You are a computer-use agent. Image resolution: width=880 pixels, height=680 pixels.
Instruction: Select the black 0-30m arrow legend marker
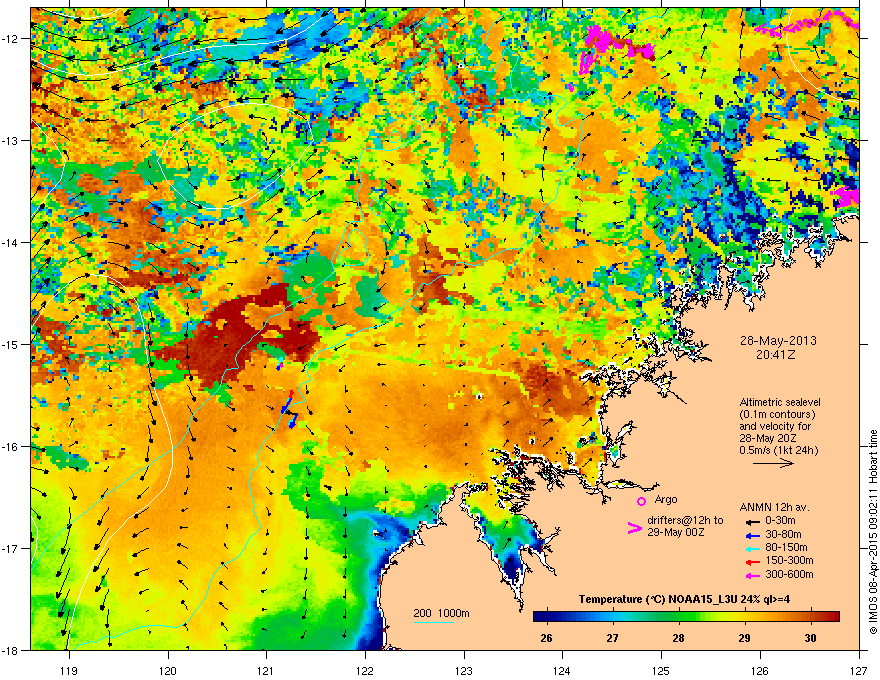tap(751, 521)
